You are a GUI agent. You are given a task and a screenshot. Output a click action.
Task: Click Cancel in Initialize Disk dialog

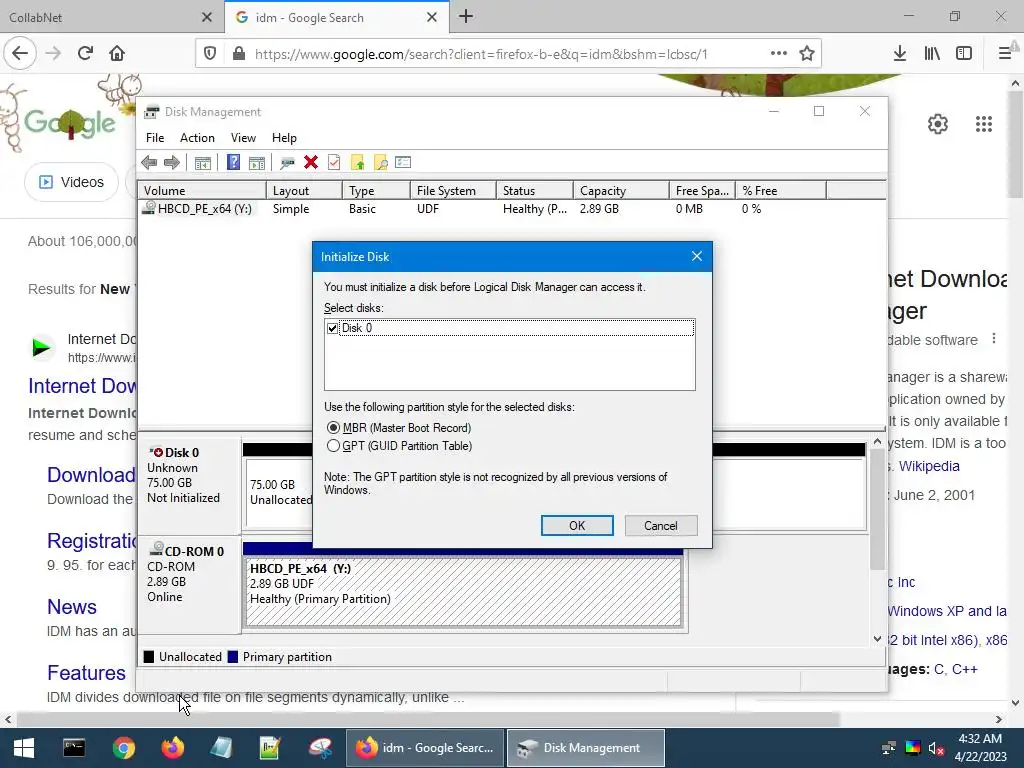click(661, 526)
